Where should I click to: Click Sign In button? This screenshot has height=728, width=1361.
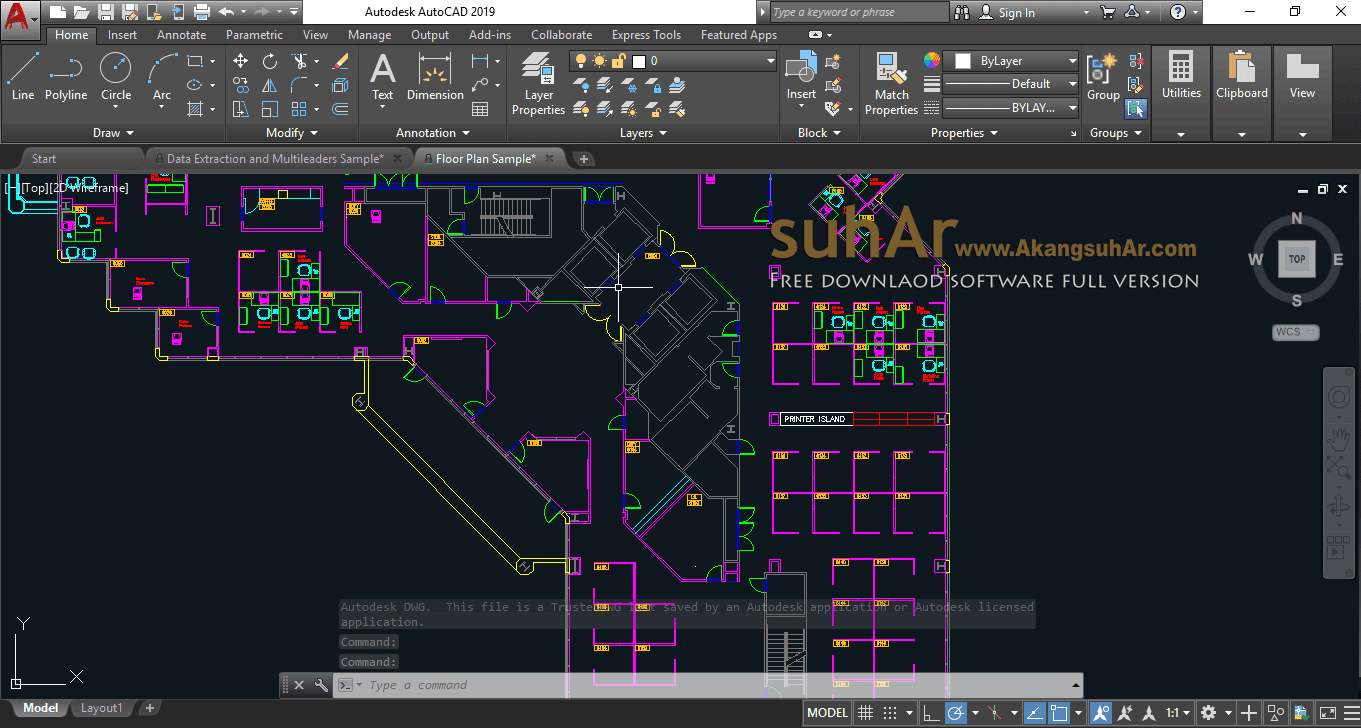[x=1006, y=13]
